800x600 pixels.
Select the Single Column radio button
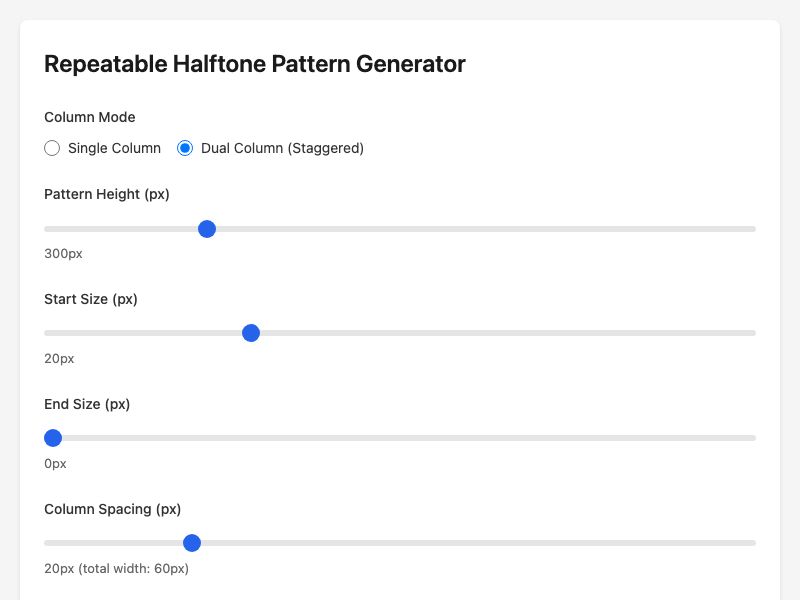click(x=52, y=148)
